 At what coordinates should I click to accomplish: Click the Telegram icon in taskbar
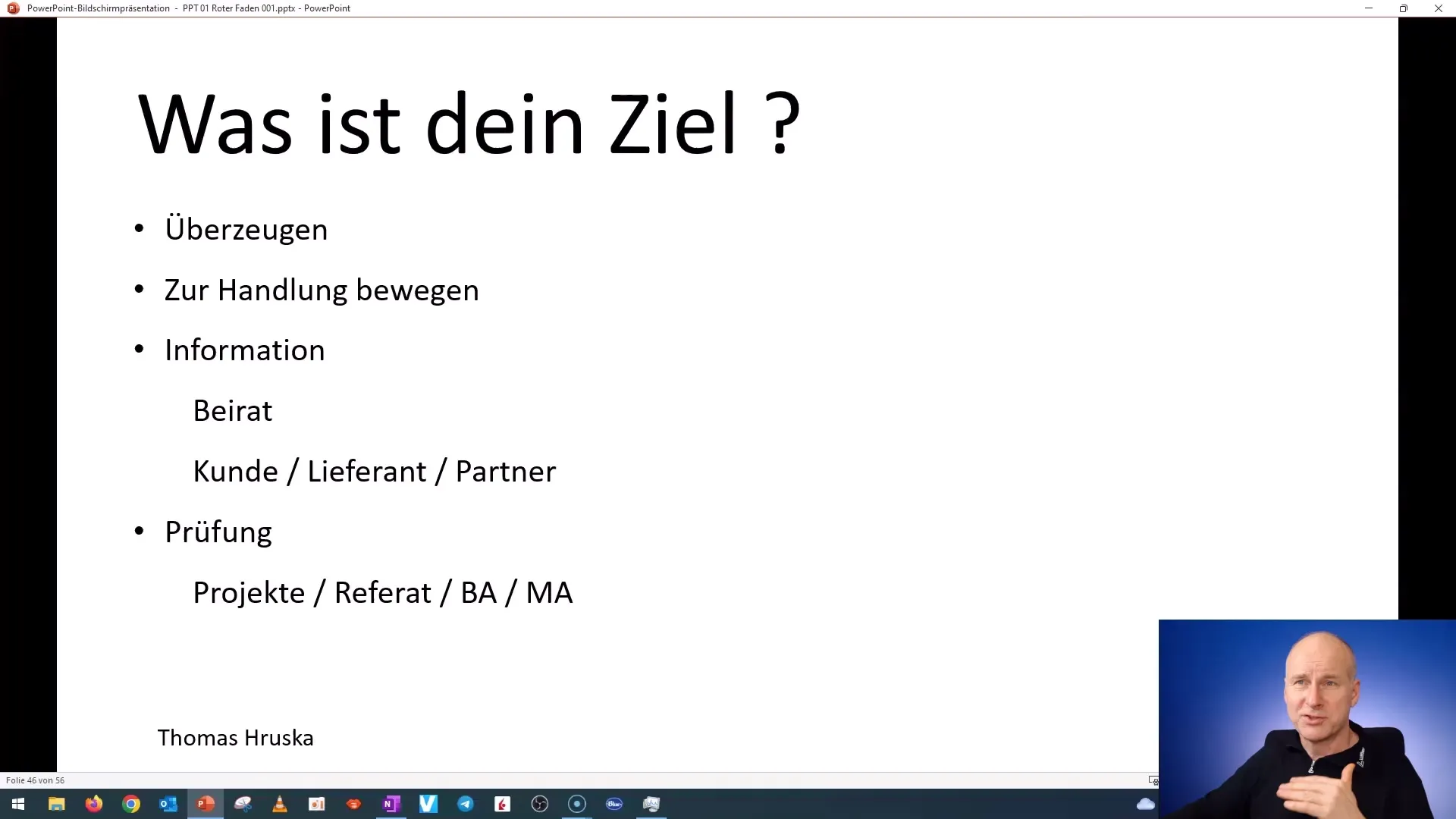[x=465, y=803]
